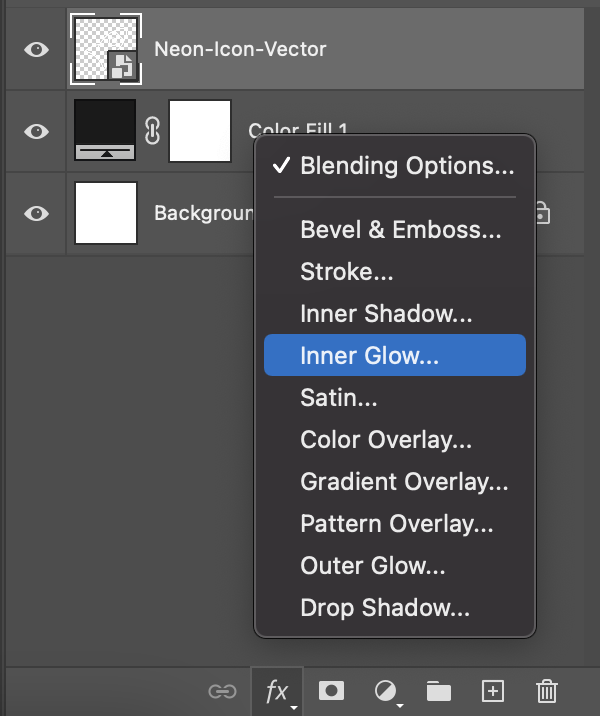The image size is (600, 716).
Task: Click the fx layer style button
Action: 277,691
